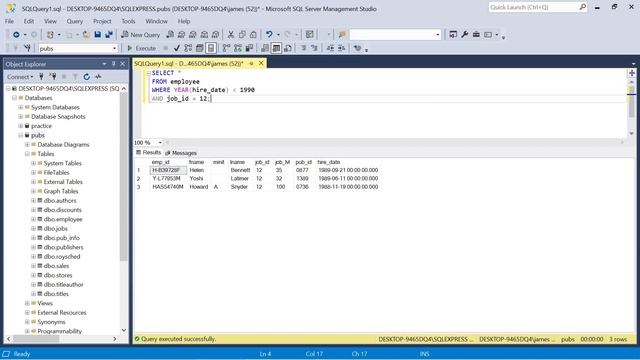The height and width of the screenshot is (360, 640).
Task: Click the Toolbox briefcase icon
Action: 476,35
